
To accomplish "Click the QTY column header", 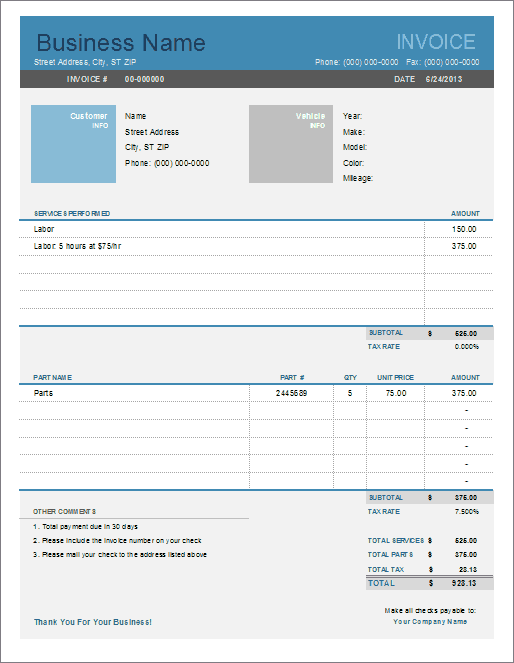I will coord(350,378).
